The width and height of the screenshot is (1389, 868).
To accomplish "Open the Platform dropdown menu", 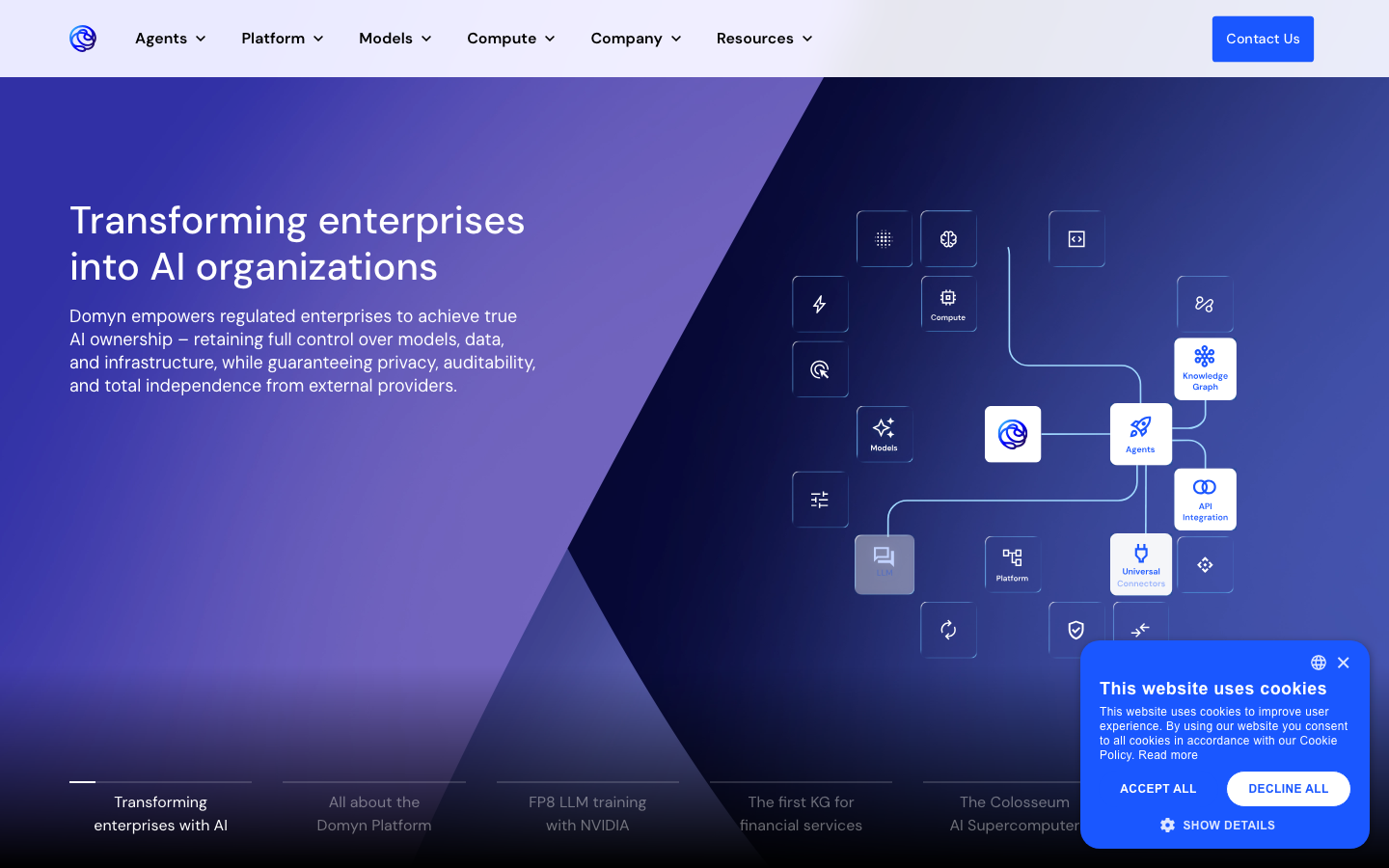I will 282,39.
